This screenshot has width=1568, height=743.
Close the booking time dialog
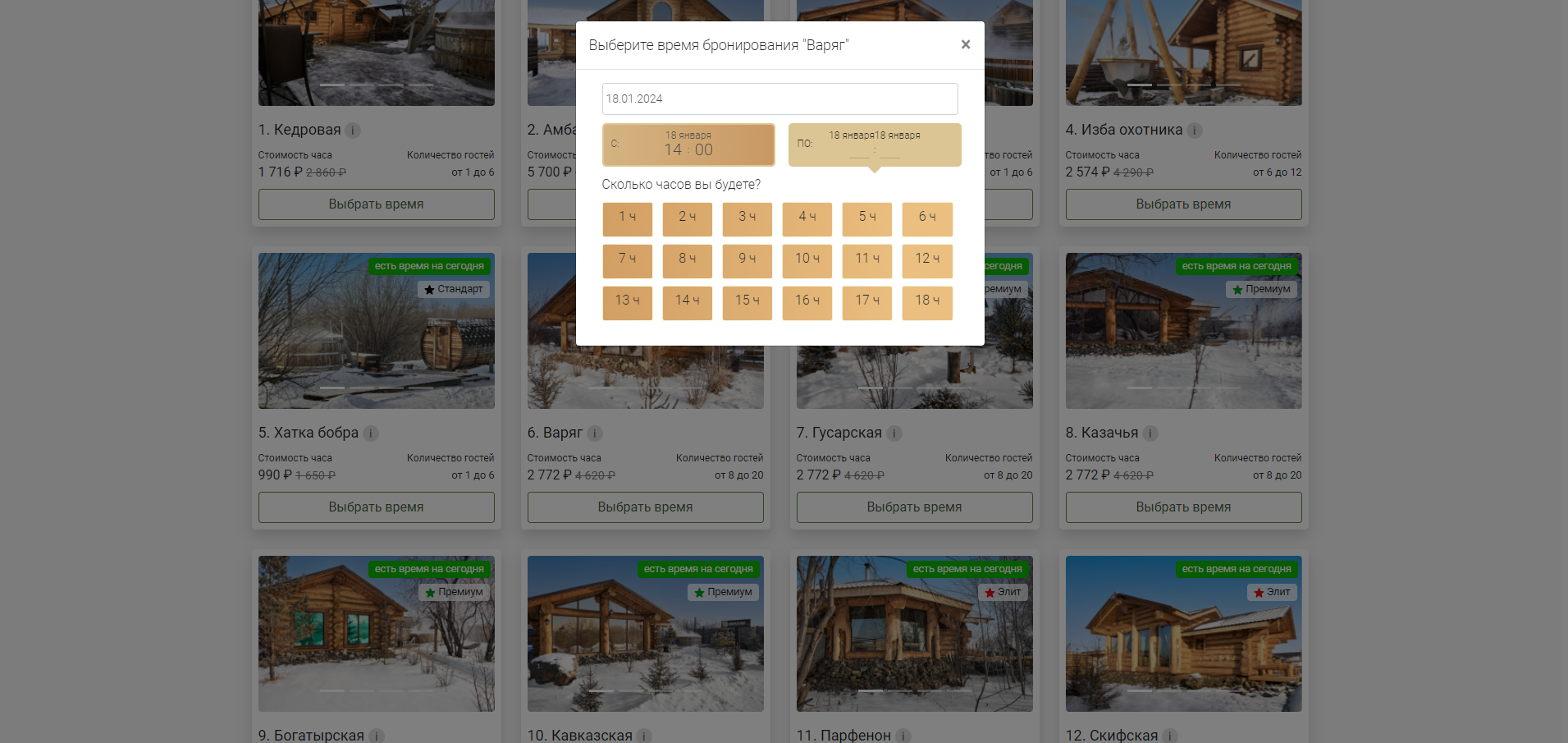click(x=966, y=44)
